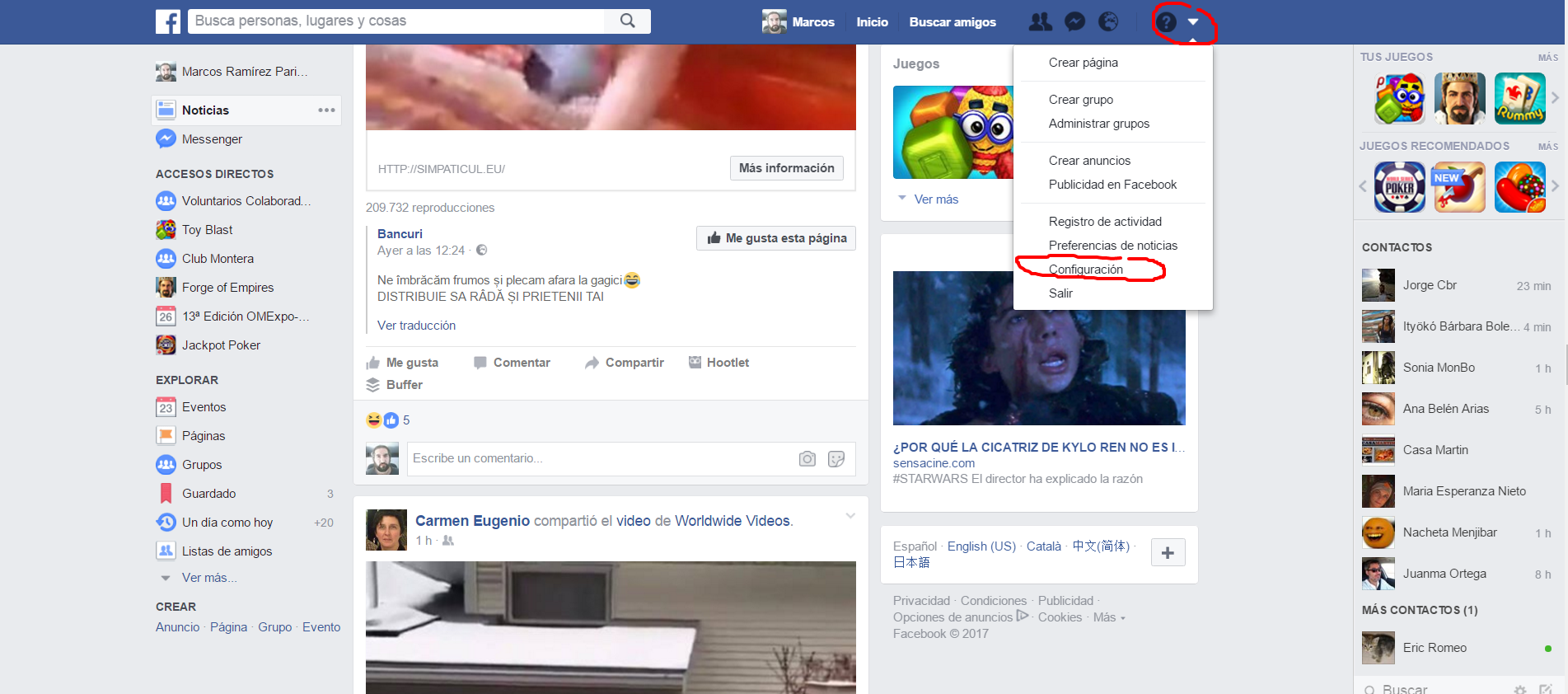Open Poker recommended game thumbnail
The height and width of the screenshot is (694, 1568).
(1399, 187)
